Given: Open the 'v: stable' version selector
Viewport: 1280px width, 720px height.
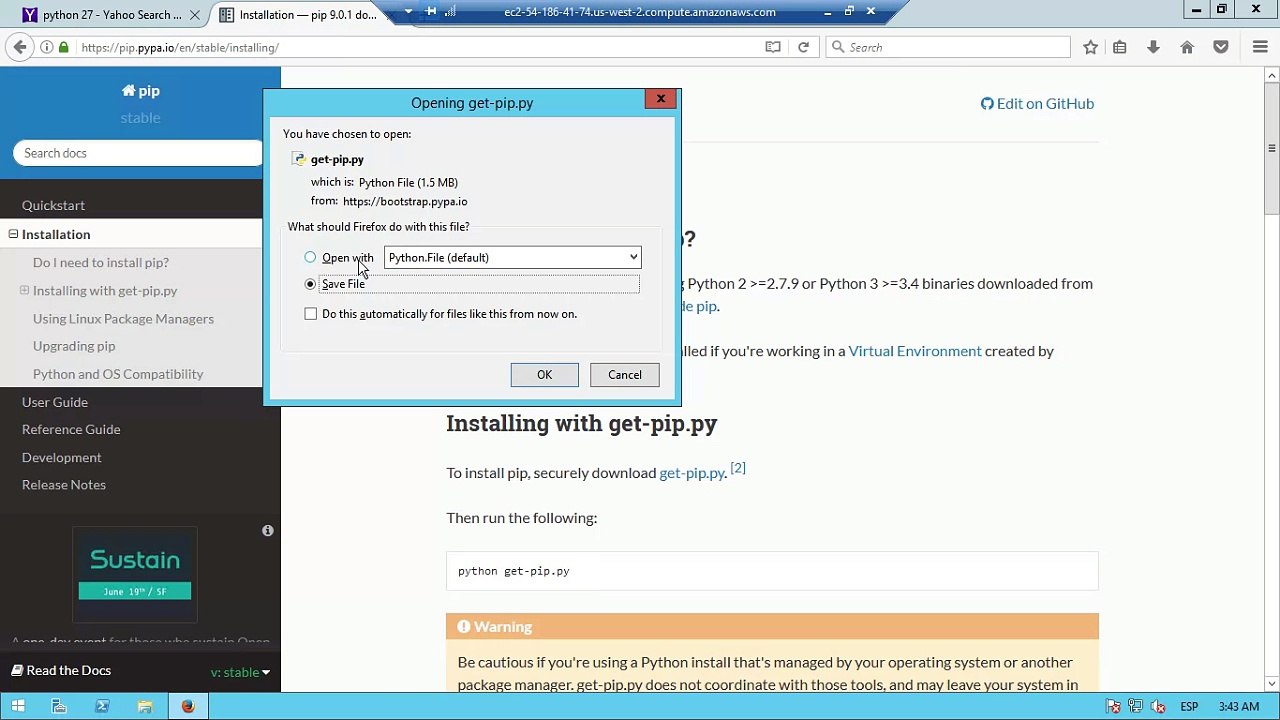Looking at the screenshot, I should 240,672.
